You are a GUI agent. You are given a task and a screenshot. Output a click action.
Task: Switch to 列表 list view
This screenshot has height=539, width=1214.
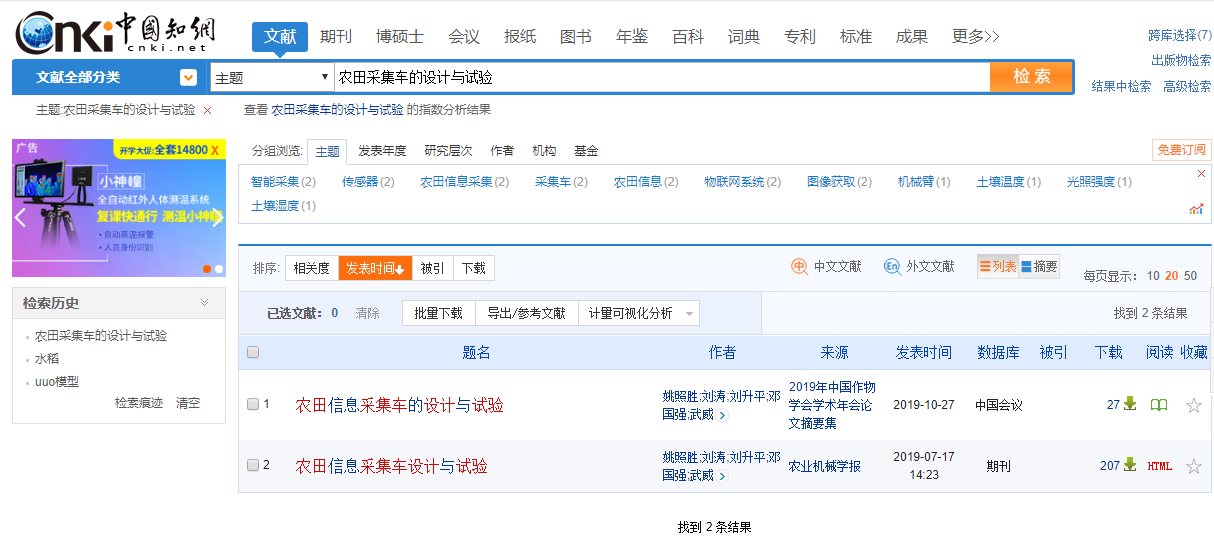point(998,266)
